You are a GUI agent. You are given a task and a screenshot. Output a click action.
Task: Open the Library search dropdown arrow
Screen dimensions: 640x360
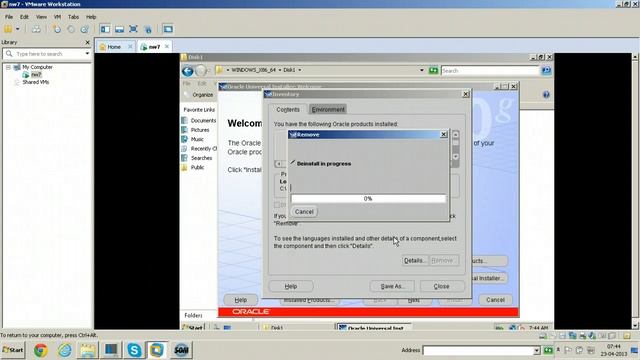pyautogui.click(x=87, y=53)
